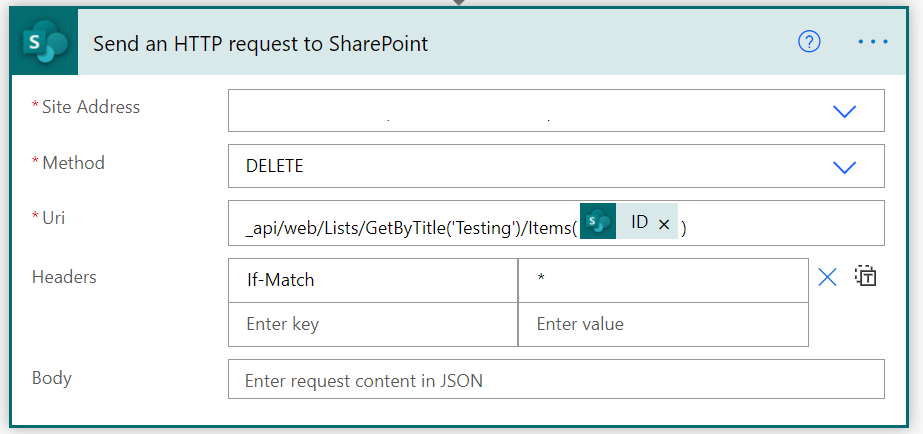Click inside the Site Address field
The height and width of the screenshot is (434, 923).
[x=520, y=111]
